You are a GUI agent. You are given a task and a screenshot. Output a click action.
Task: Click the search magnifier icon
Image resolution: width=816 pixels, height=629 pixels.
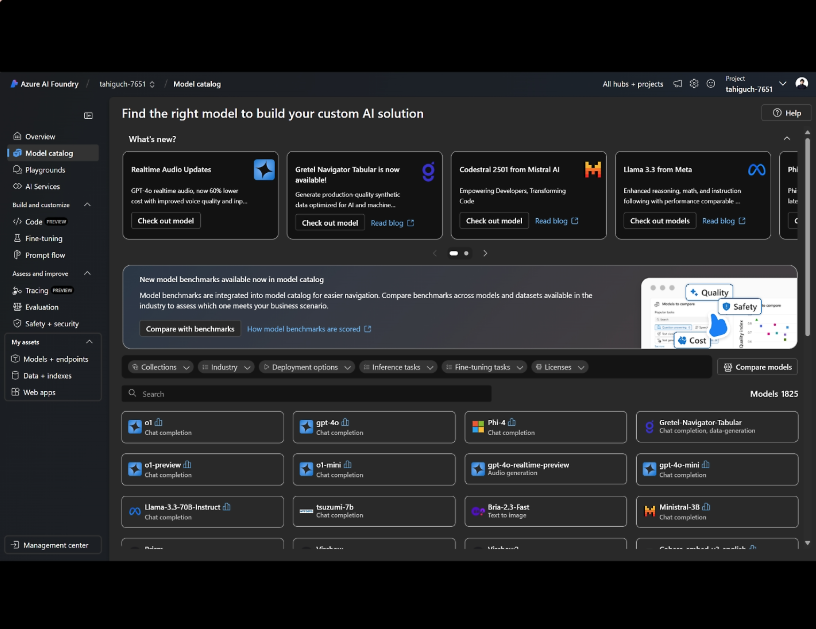[x=132, y=393]
